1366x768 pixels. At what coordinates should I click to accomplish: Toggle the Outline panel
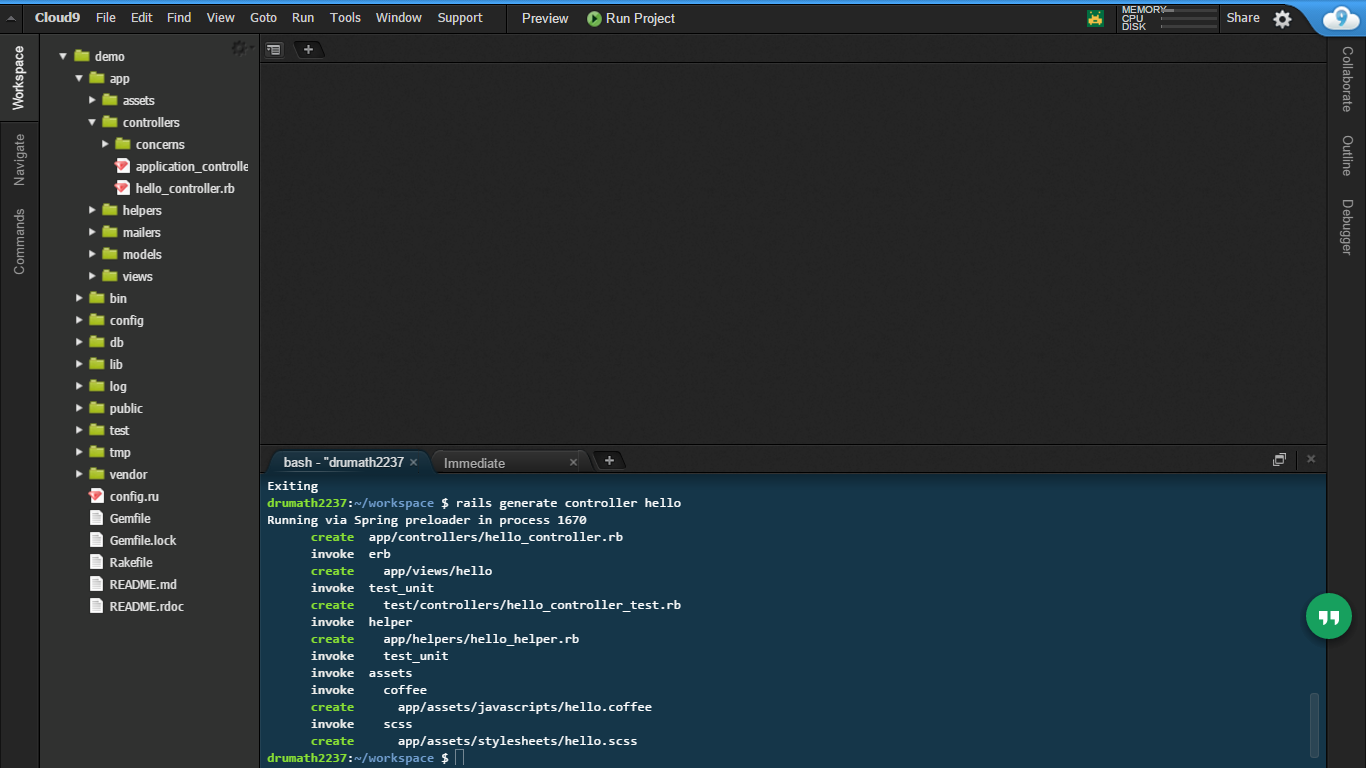[x=1346, y=156]
